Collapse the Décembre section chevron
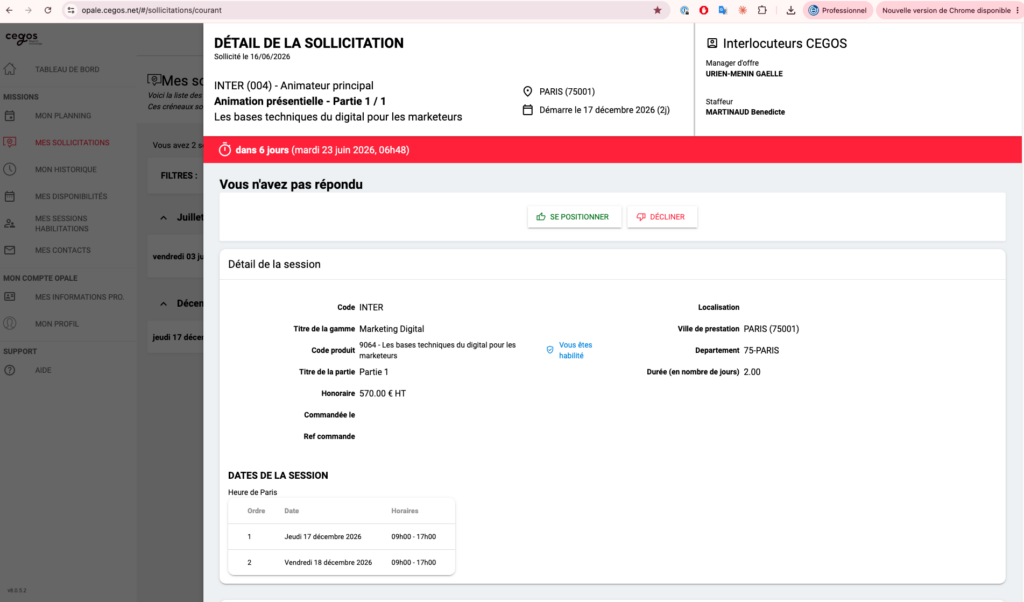The image size is (1024, 602). click(164, 304)
